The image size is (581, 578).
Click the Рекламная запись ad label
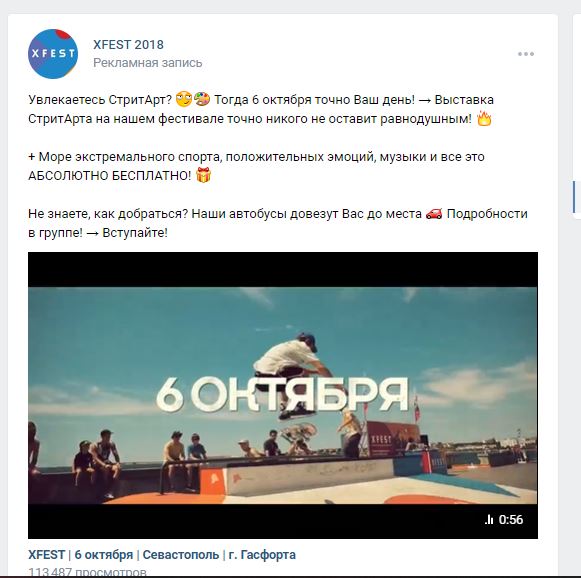[x=147, y=63]
